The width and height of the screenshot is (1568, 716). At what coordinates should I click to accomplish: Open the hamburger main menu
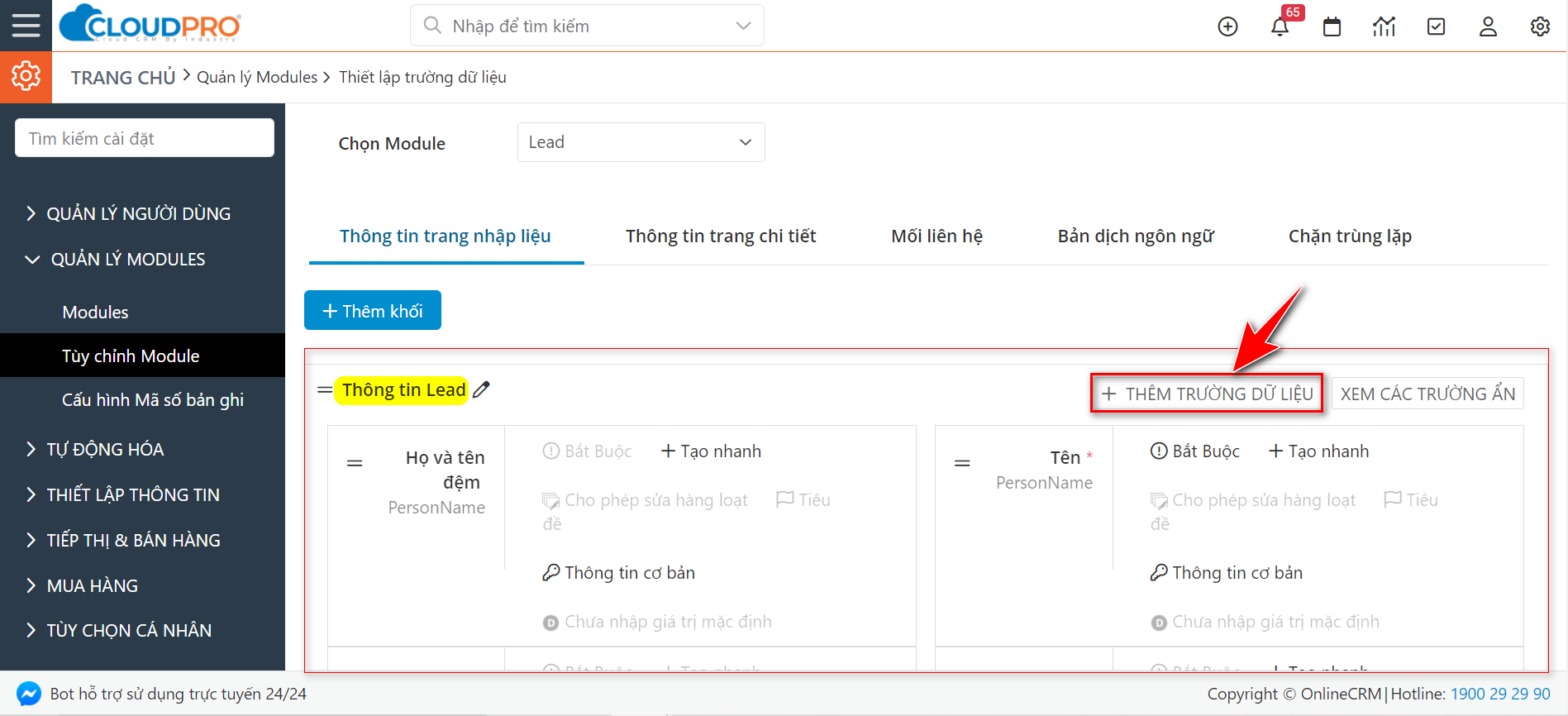point(26,26)
